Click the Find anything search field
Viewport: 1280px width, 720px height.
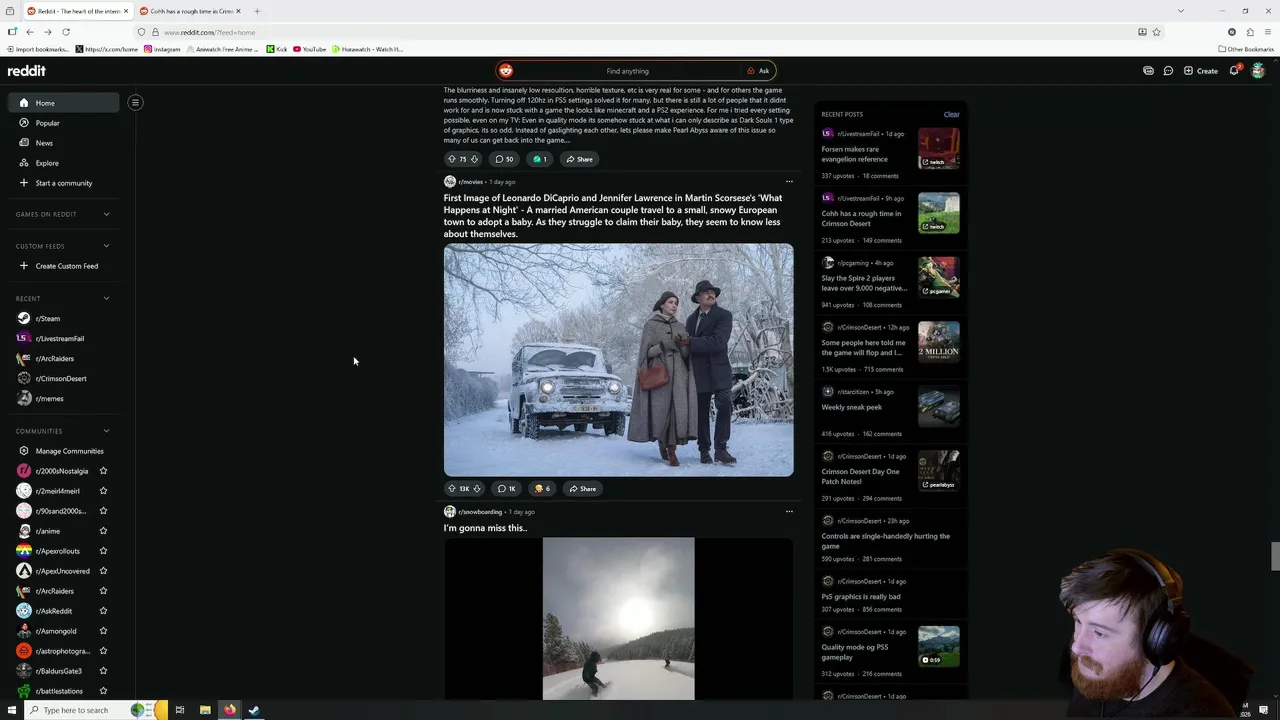coord(627,71)
